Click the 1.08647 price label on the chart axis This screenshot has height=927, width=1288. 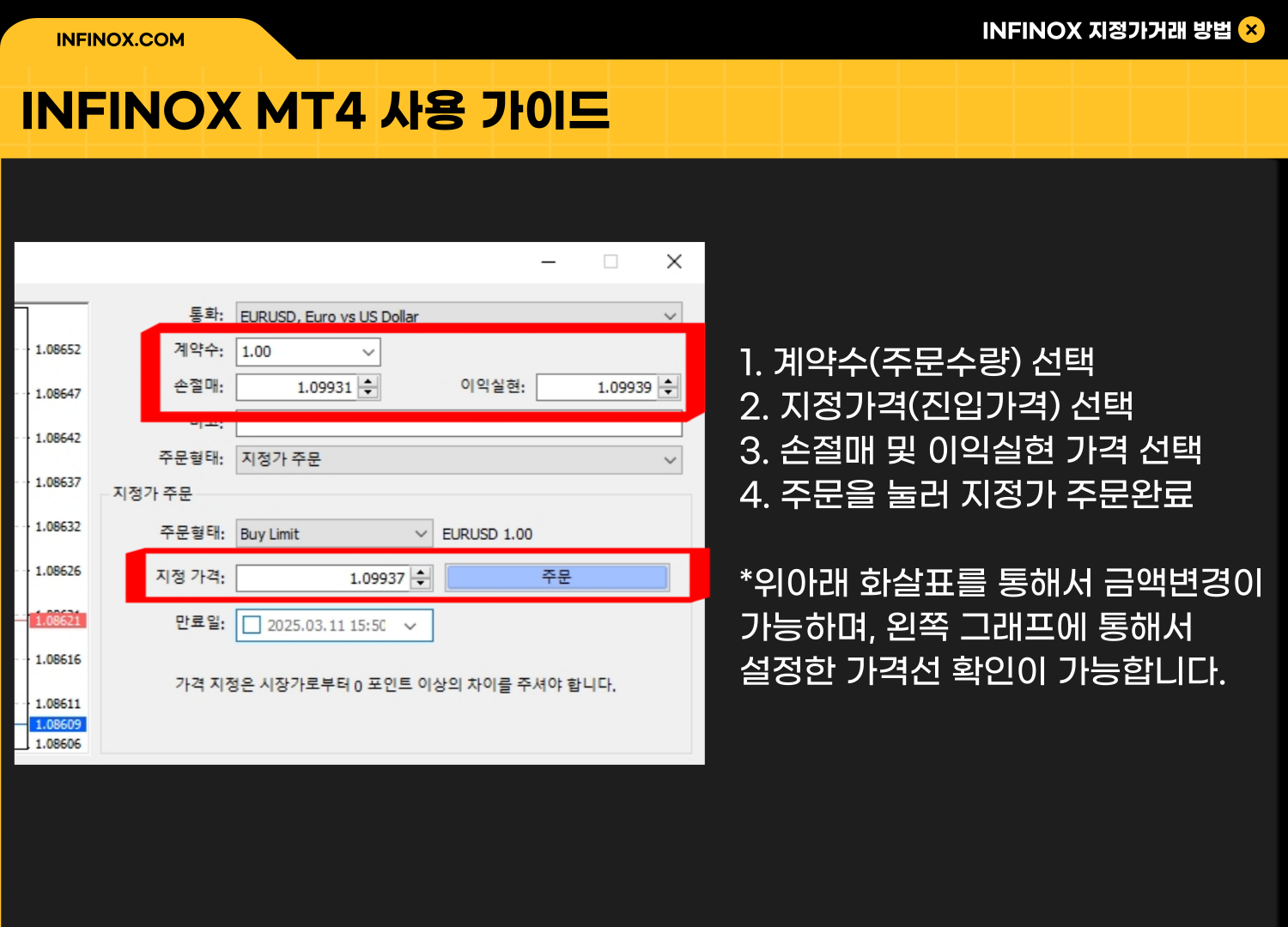click(x=58, y=393)
